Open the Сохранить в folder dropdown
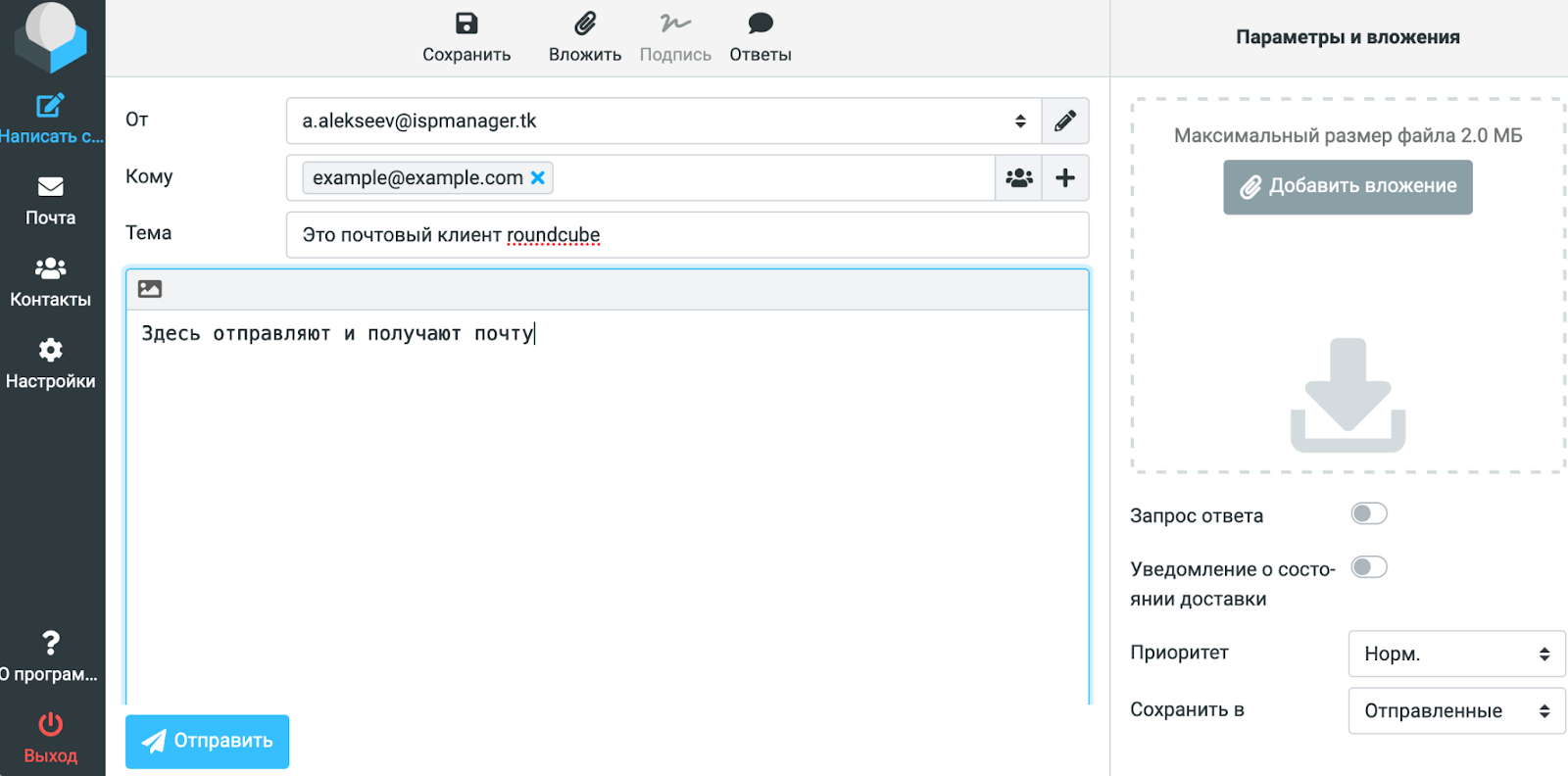Image resolution: width=1568 pixels, height=776 pixels. 1456,710
